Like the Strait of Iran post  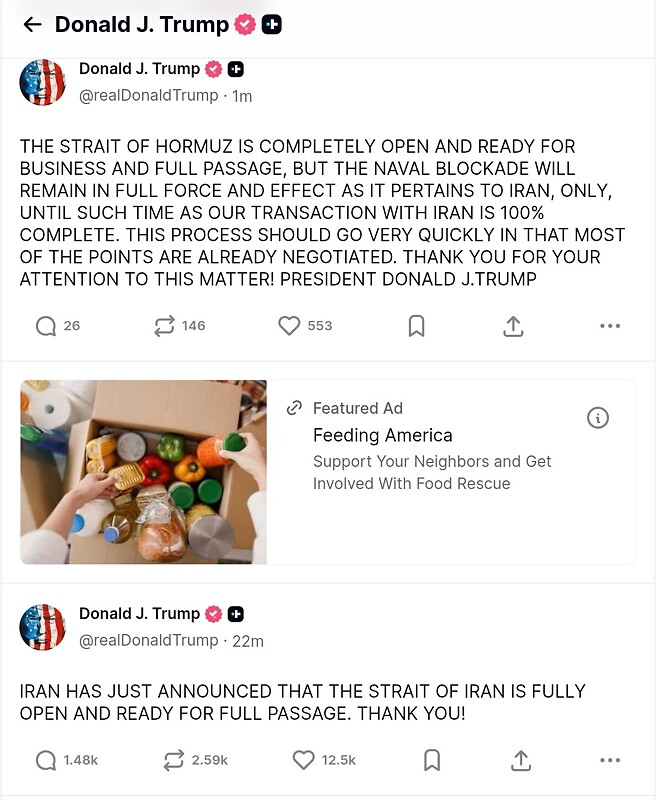(304, 761)
